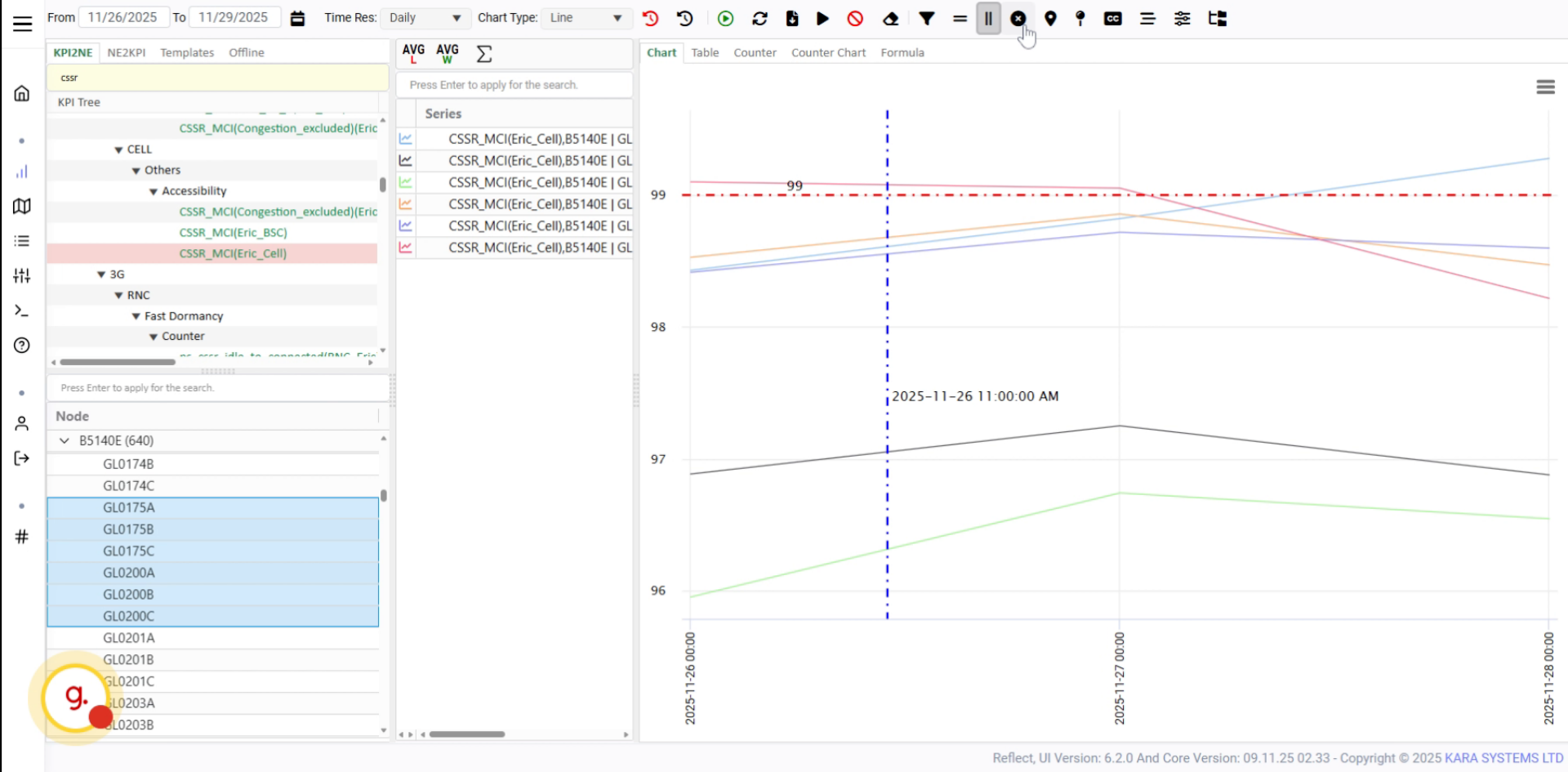
Task: Open the Time Res Daily dropdown
Action: (x=425, y=17)
